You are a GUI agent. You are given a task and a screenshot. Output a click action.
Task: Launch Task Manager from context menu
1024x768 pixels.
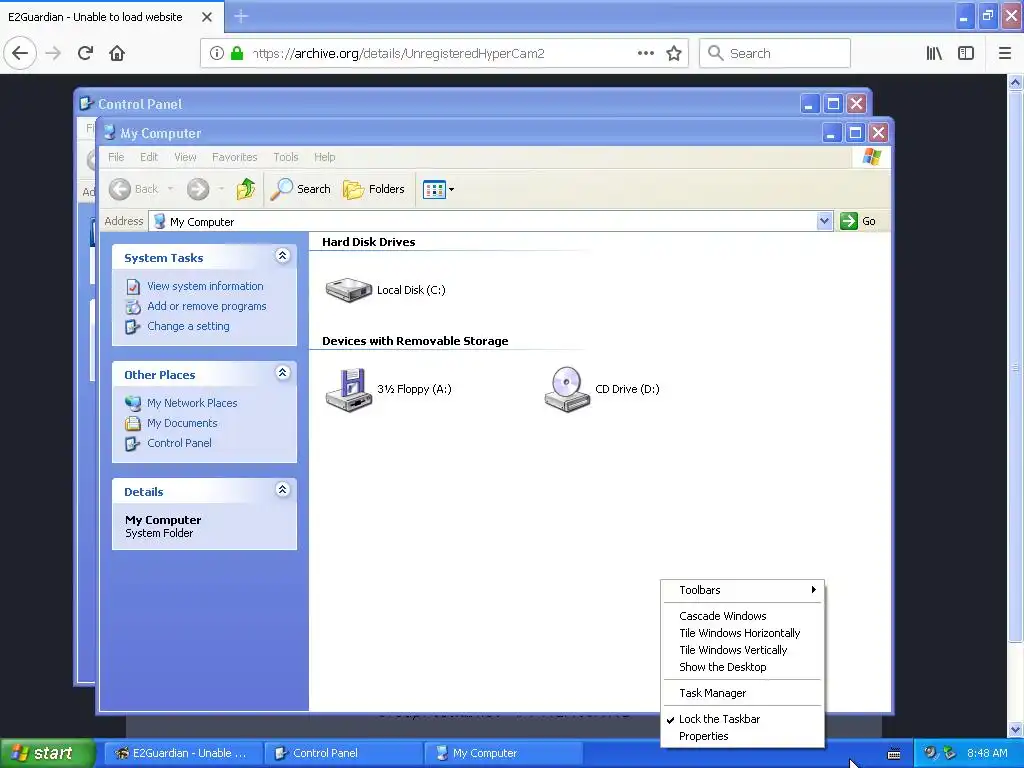coord(743,693)
